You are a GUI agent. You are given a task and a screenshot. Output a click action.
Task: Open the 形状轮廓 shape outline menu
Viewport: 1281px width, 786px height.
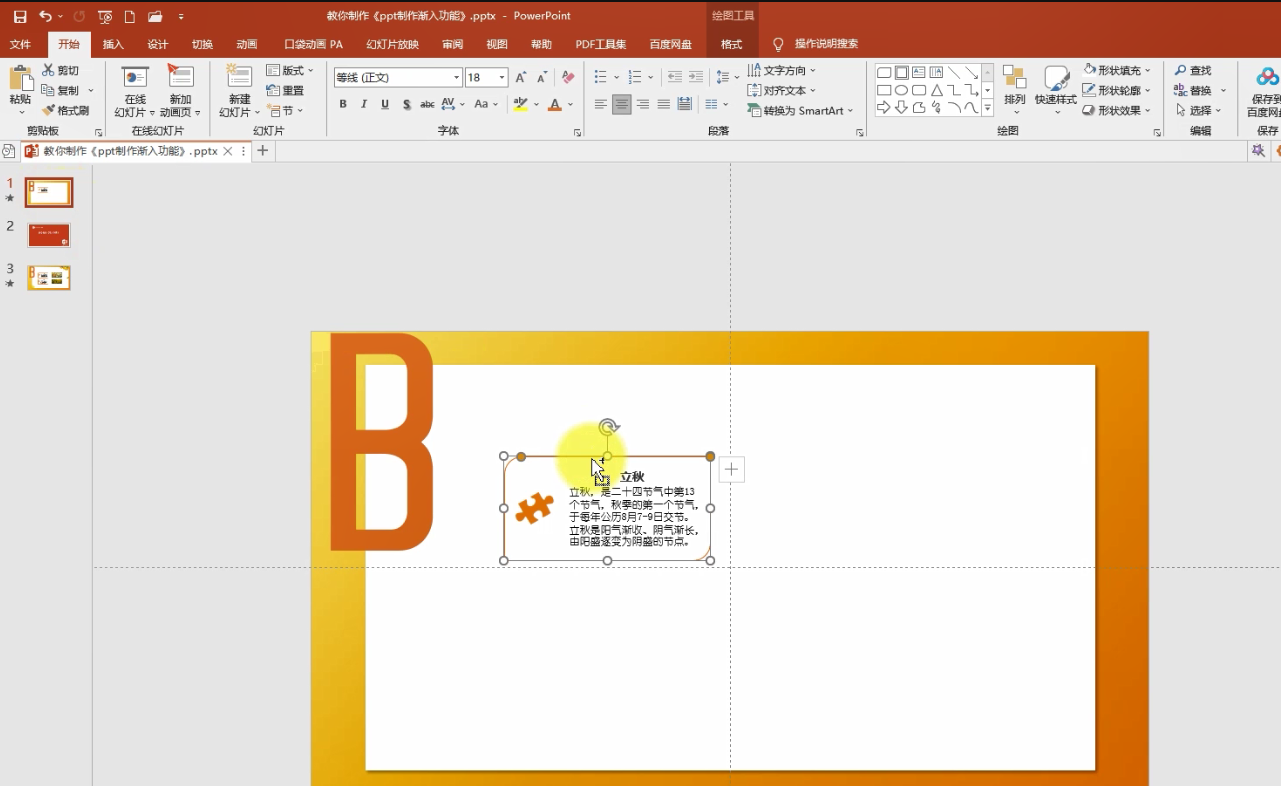(1117, 91)
